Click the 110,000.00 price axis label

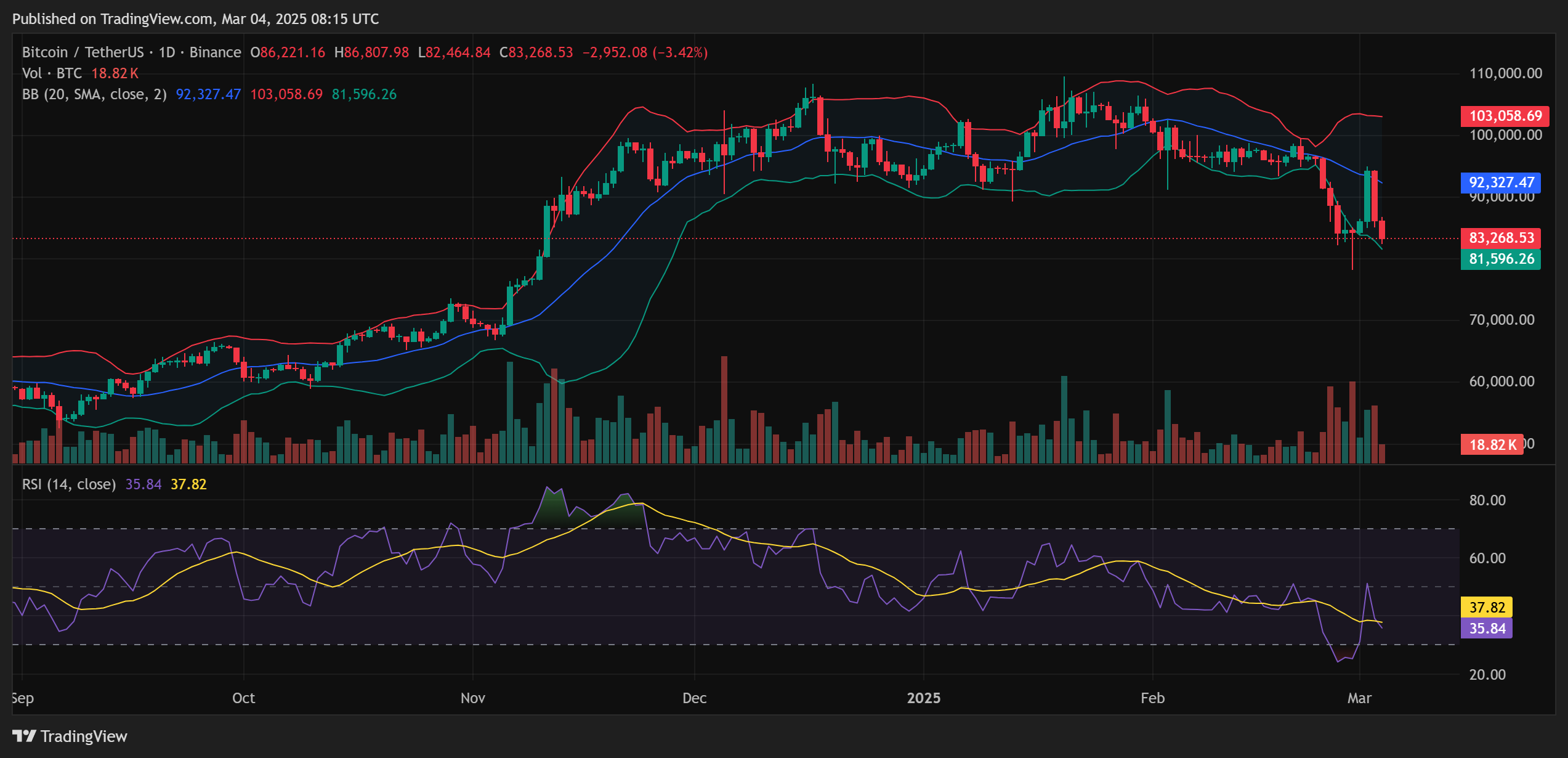1505,73
